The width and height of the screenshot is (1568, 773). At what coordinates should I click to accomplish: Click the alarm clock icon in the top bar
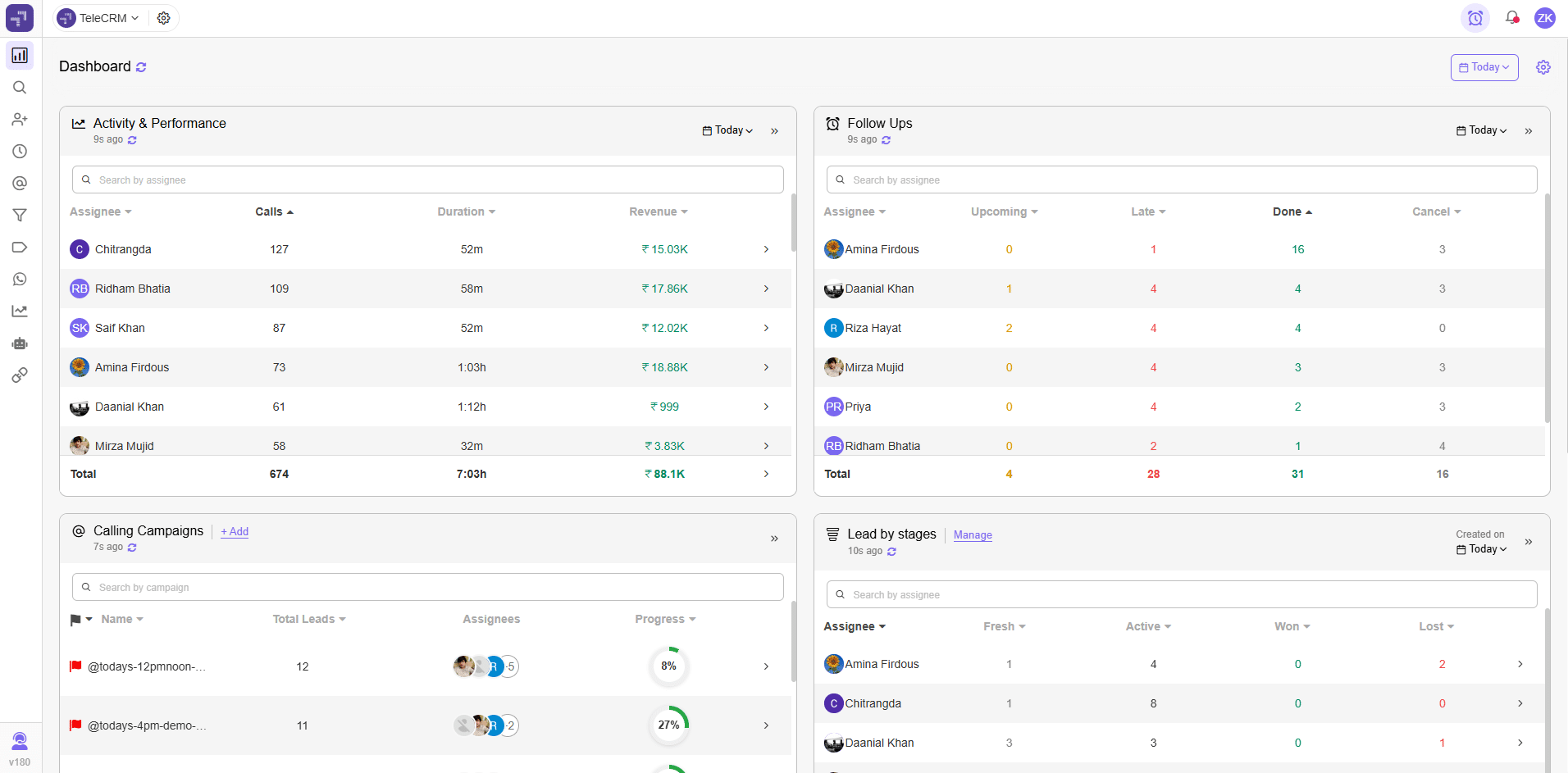1475,17
